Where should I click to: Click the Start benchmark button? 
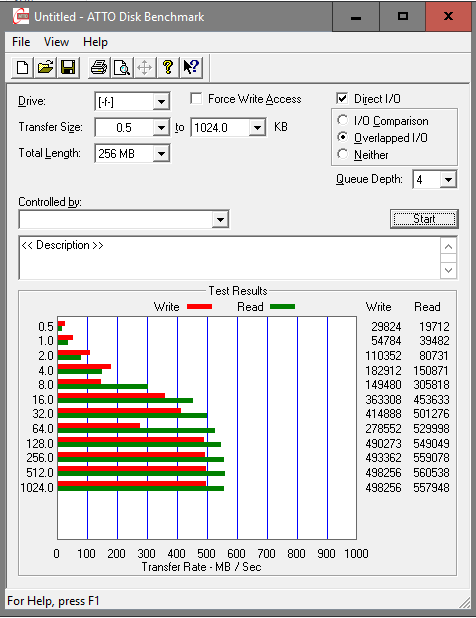point(424,219)
